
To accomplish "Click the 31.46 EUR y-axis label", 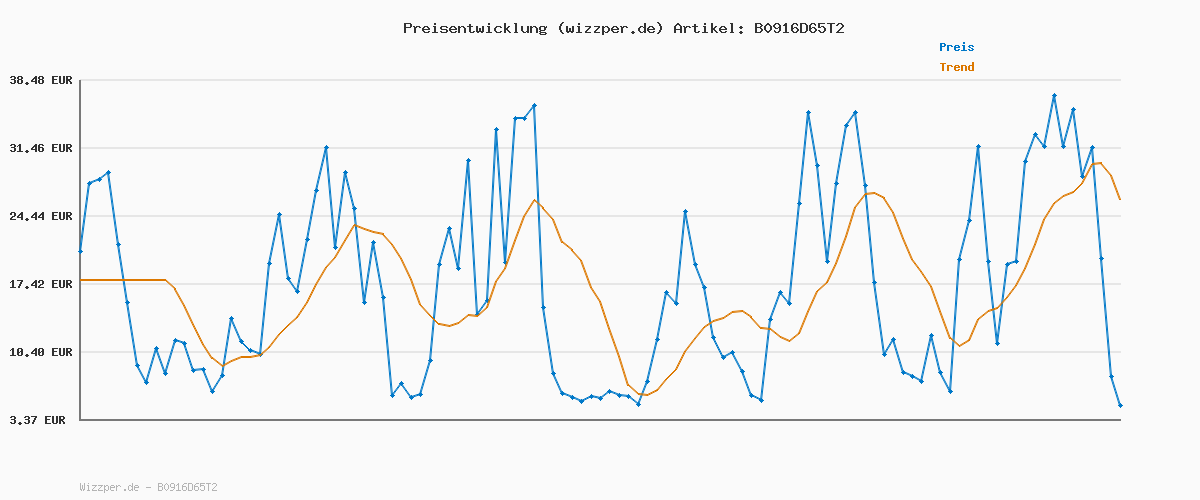I will (41, 148).
